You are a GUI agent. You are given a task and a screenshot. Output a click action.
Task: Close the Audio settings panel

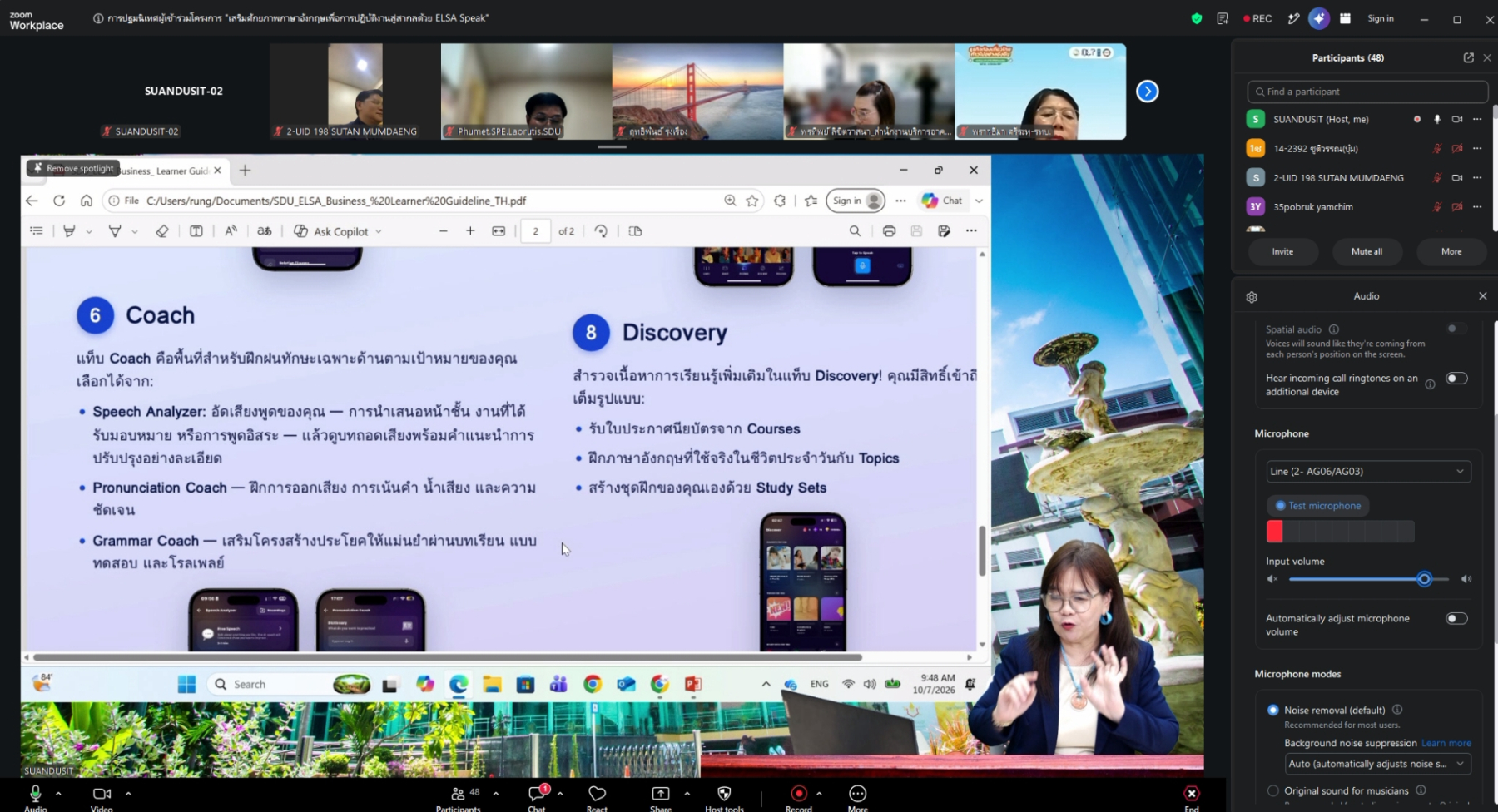(x=1482, y=296)
